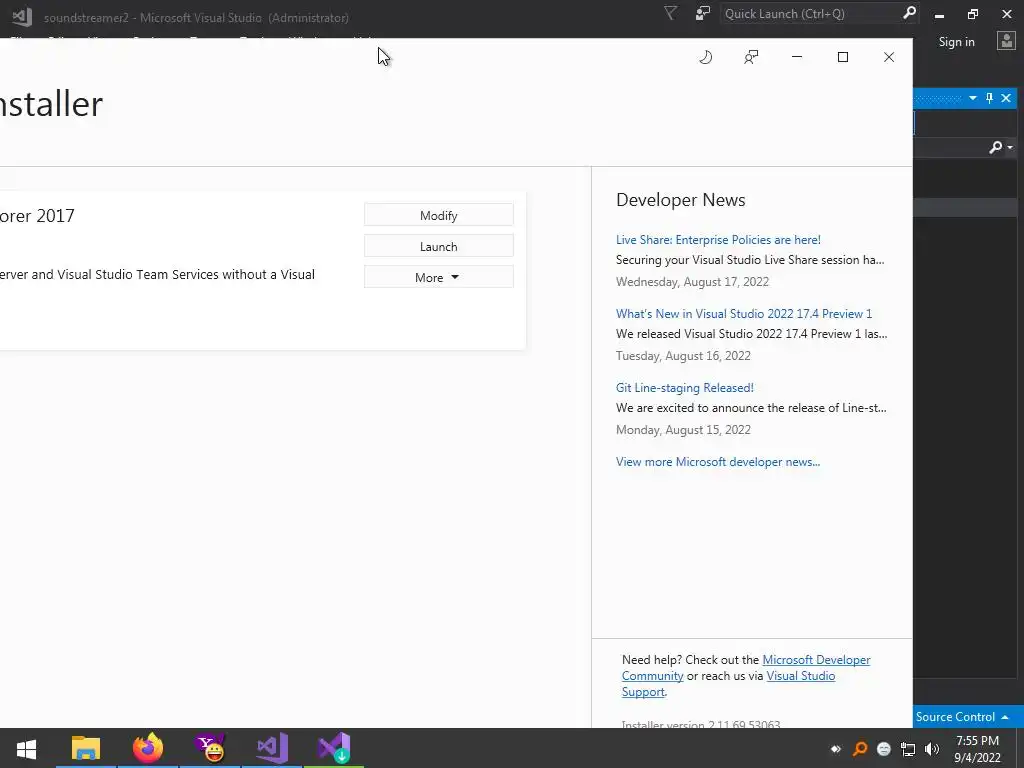Viewport: 1024px width, 768px height.
Task: Open 'Live Share: Enterprise Policies are here!' article
Action: click(718, 240)
